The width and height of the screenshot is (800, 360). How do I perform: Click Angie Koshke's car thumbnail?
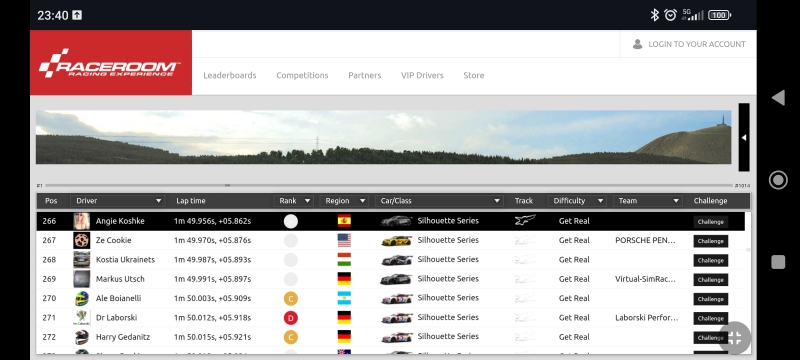(396, 221)
